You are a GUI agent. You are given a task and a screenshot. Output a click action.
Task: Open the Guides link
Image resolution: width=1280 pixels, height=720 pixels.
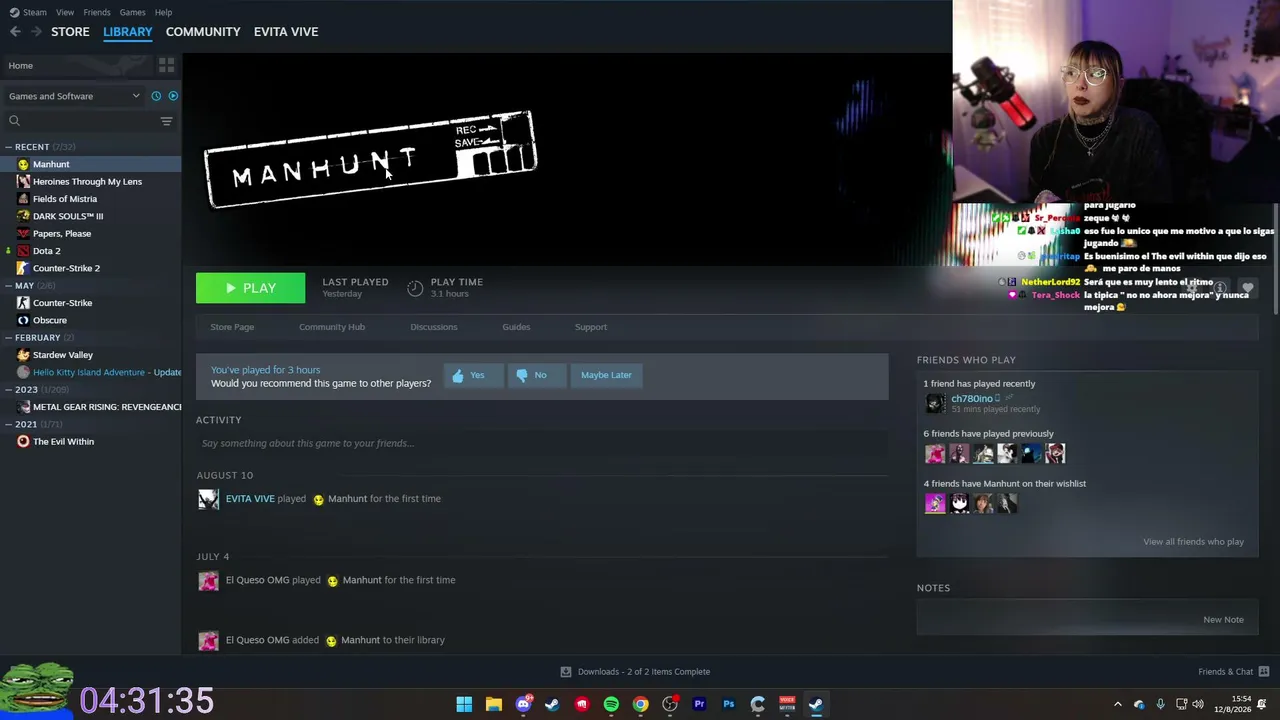click(516, 327)
